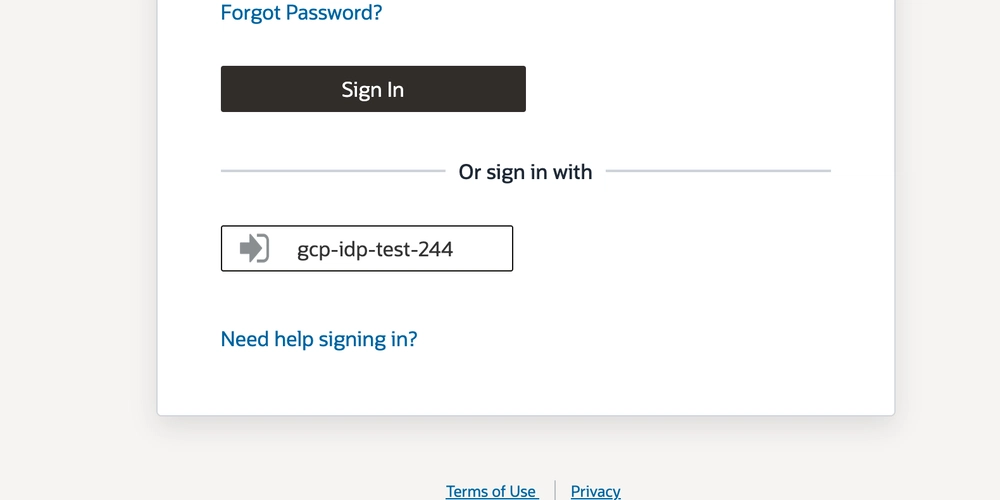Click the word 'Terms' in footer link
The image size is (1000, 500).
point(469,491)
